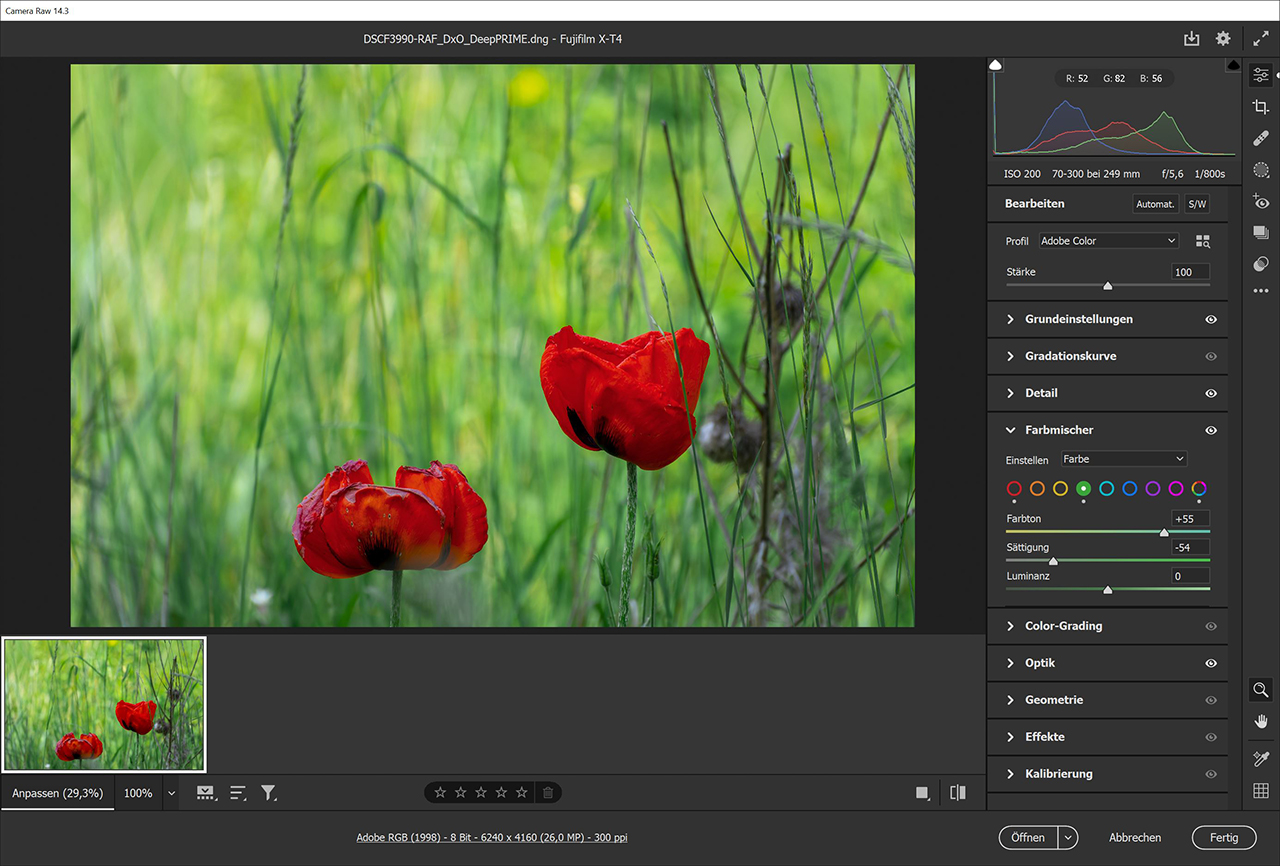This screenshot has height=866, width=1280.
Task: Toggle visibility of Grundeinstellungen edits
Action: 1211,320
